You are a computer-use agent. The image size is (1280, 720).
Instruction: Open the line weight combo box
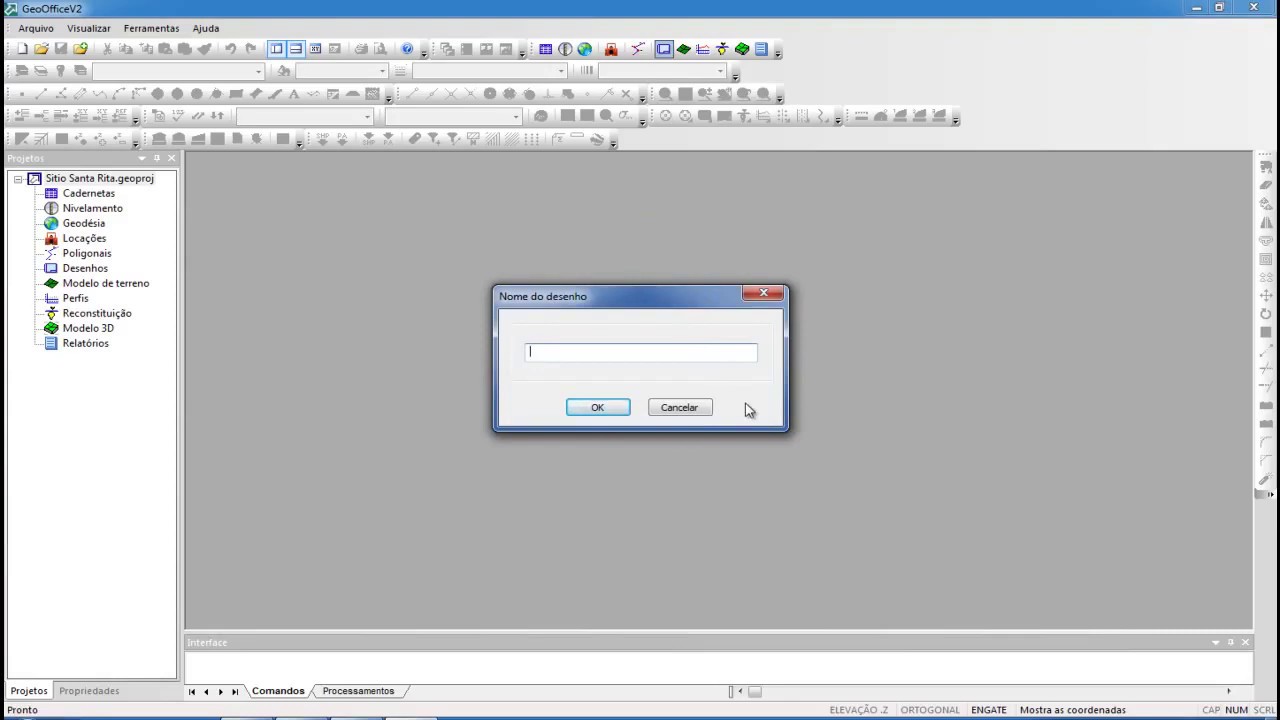(x=662, y=71)
